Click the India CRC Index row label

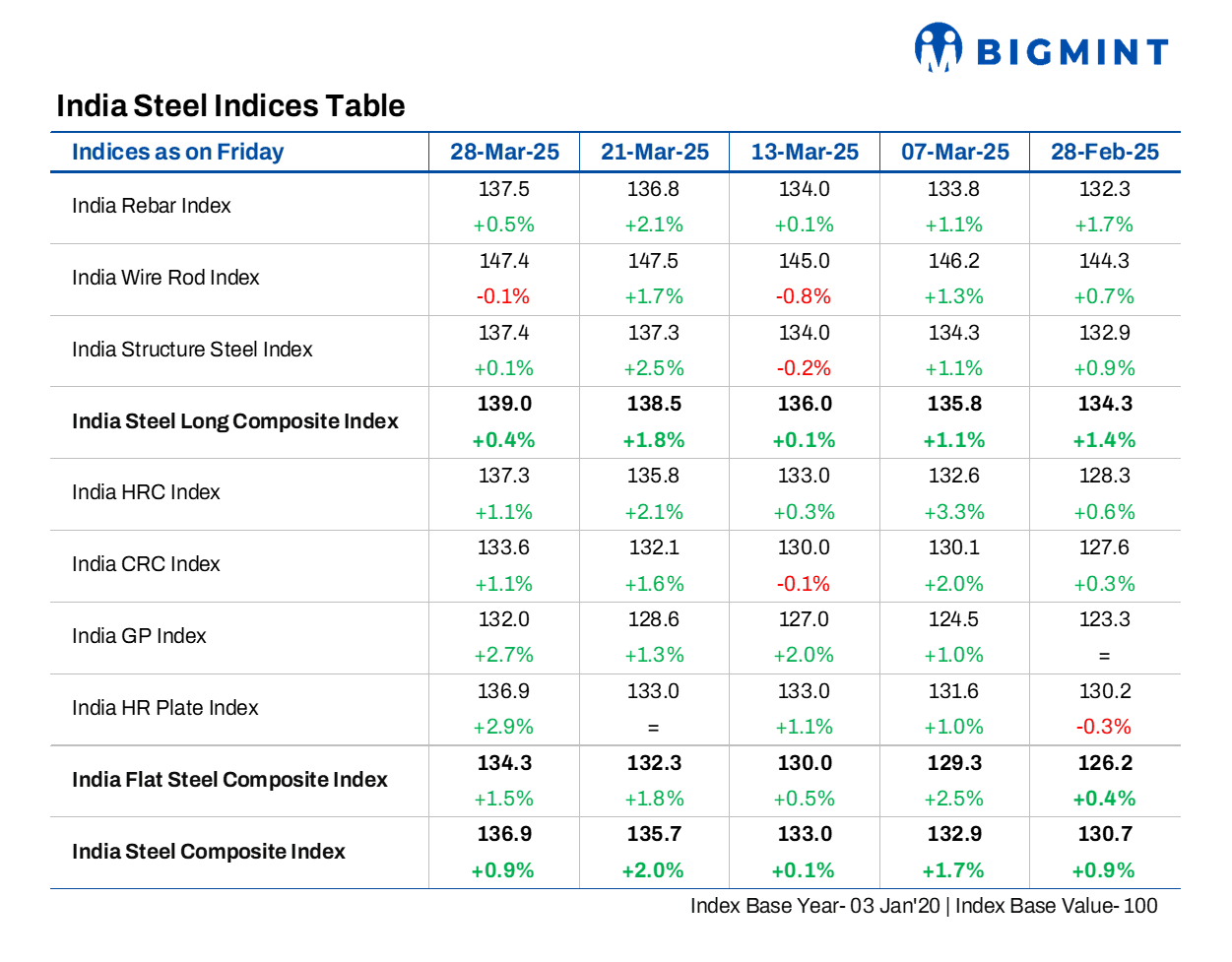146,564
